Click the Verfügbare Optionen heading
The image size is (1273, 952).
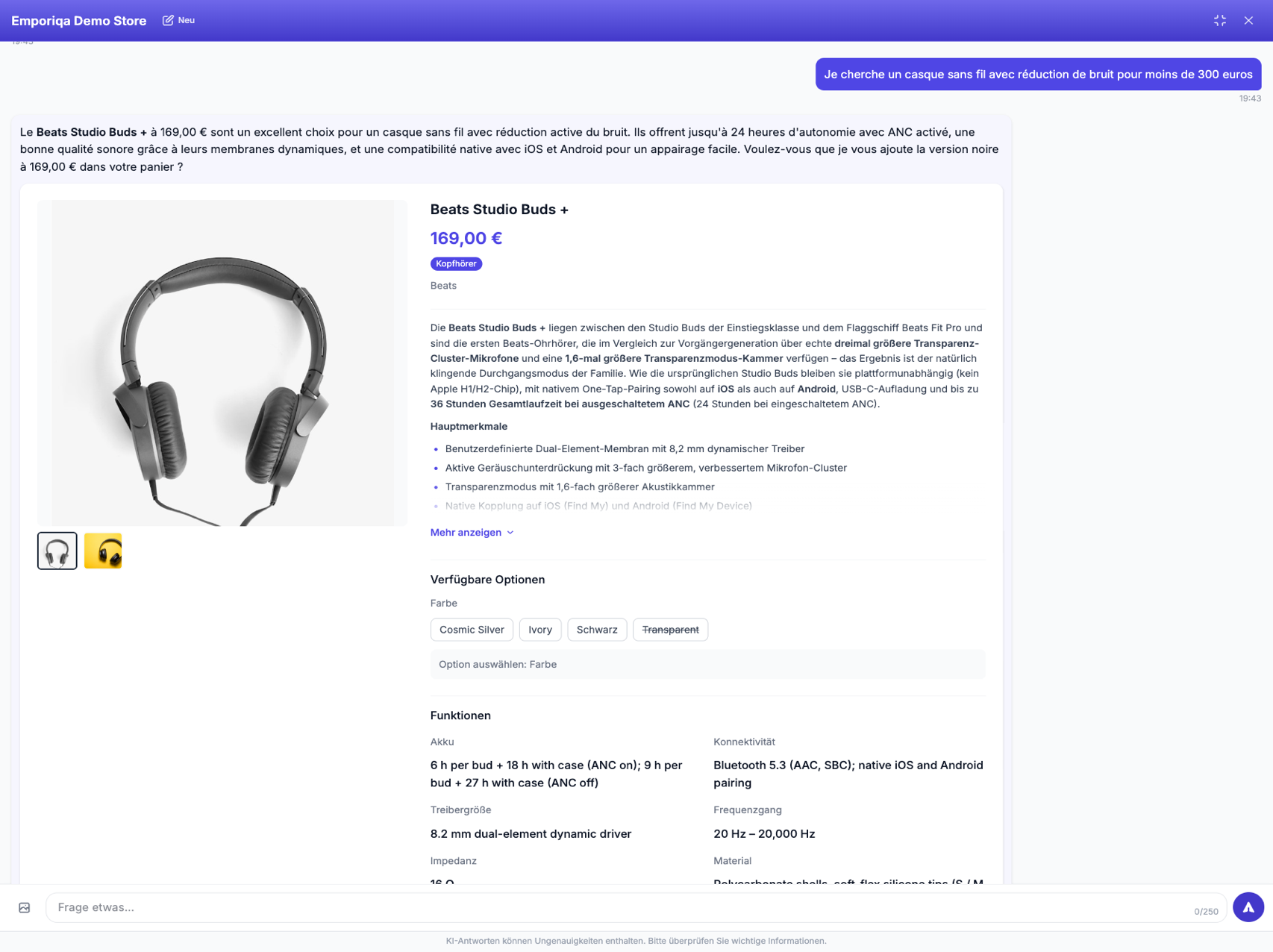487,580
